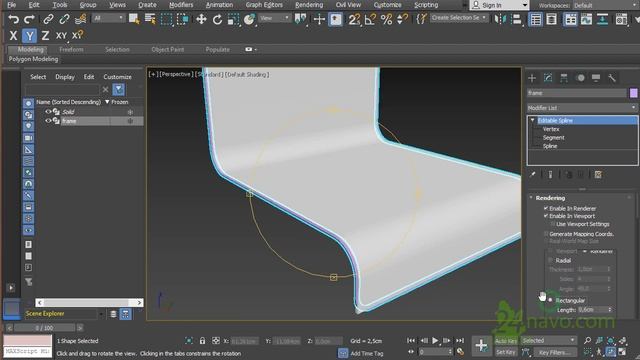Choose the Rectangular Selection Region tool
Image resolution: width=640 pixels, height=360 pixels.
(166, 19)
